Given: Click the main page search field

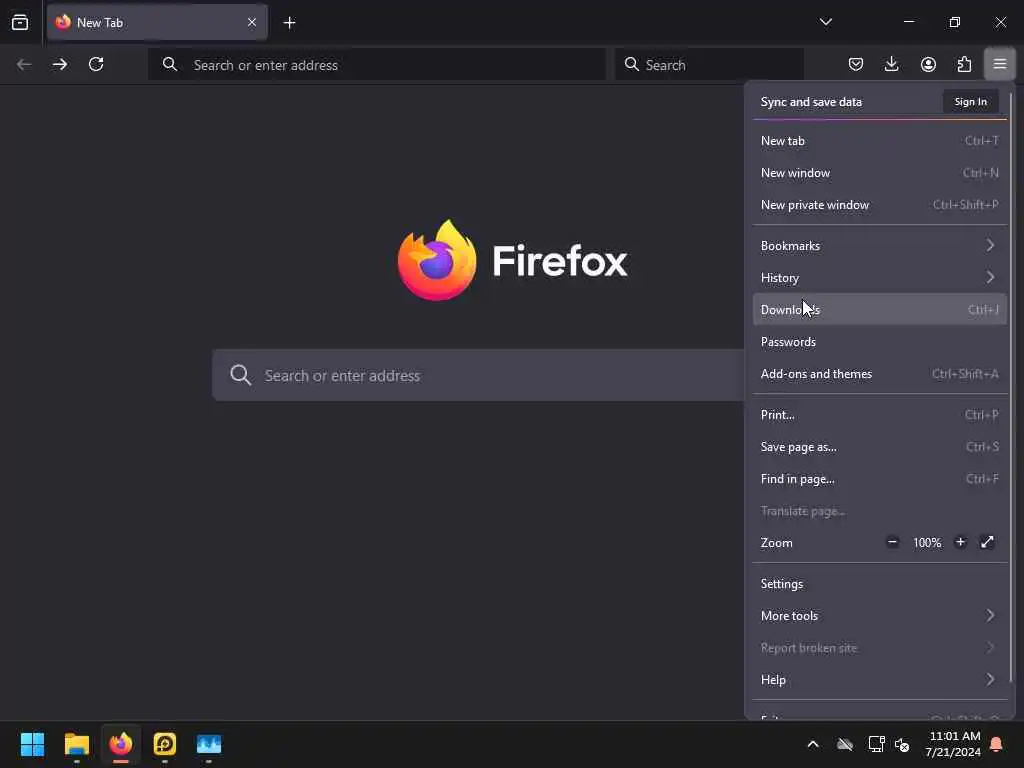Looking at the screenshot, I should pyautogui.click(x=478, y=376).
